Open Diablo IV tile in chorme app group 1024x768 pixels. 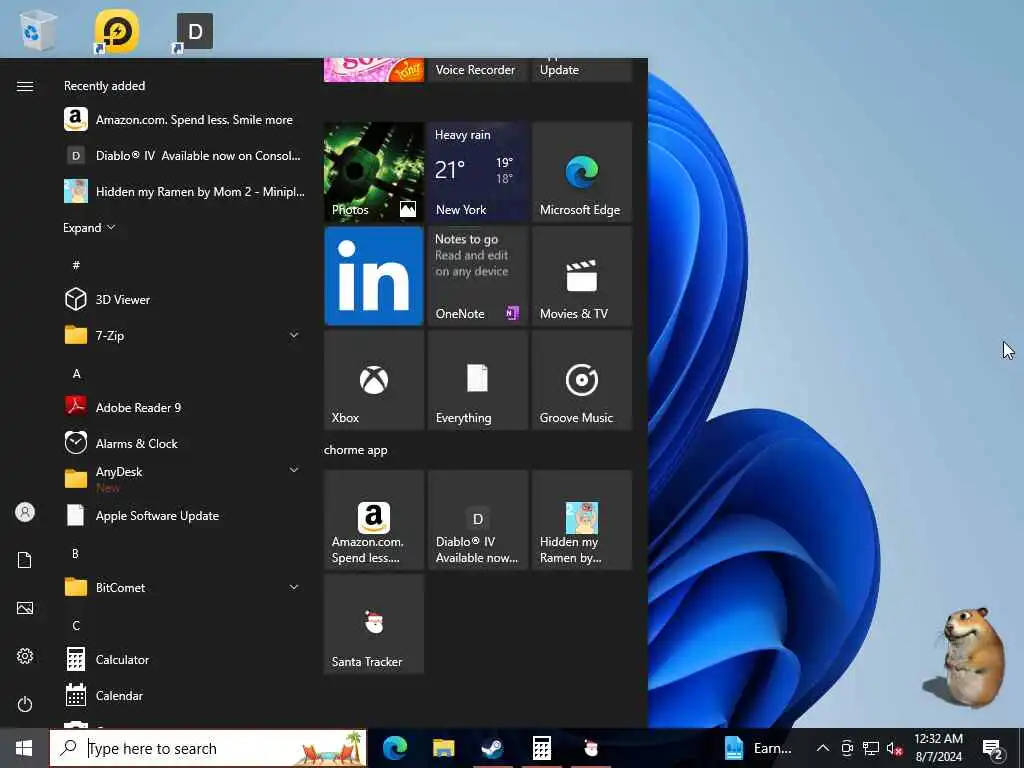(477, 519)
